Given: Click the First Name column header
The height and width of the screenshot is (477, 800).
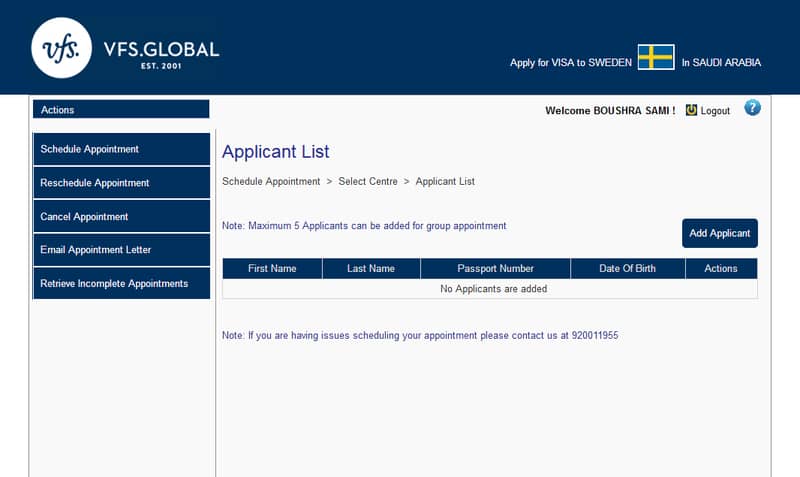Looking at the screenshot, I should 272,268.
